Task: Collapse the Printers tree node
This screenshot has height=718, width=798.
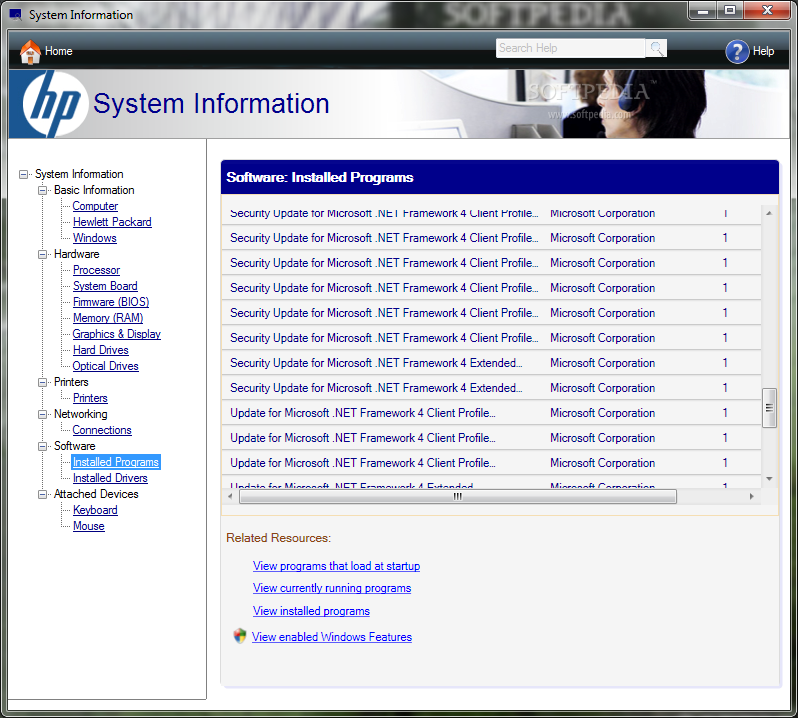Action: (x=43, y=383)
